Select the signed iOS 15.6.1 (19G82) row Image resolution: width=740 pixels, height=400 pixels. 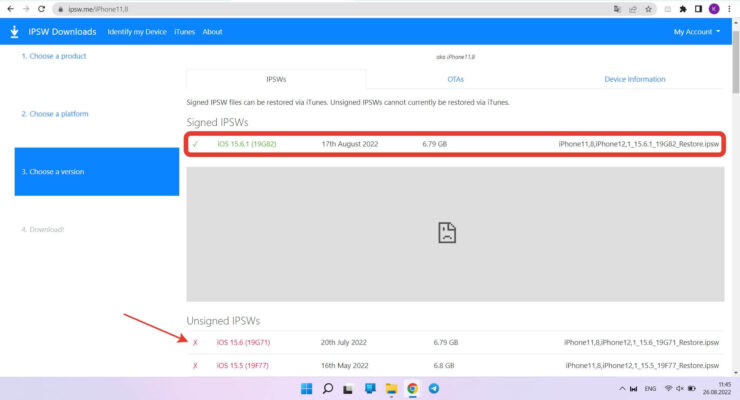point(455,144)
